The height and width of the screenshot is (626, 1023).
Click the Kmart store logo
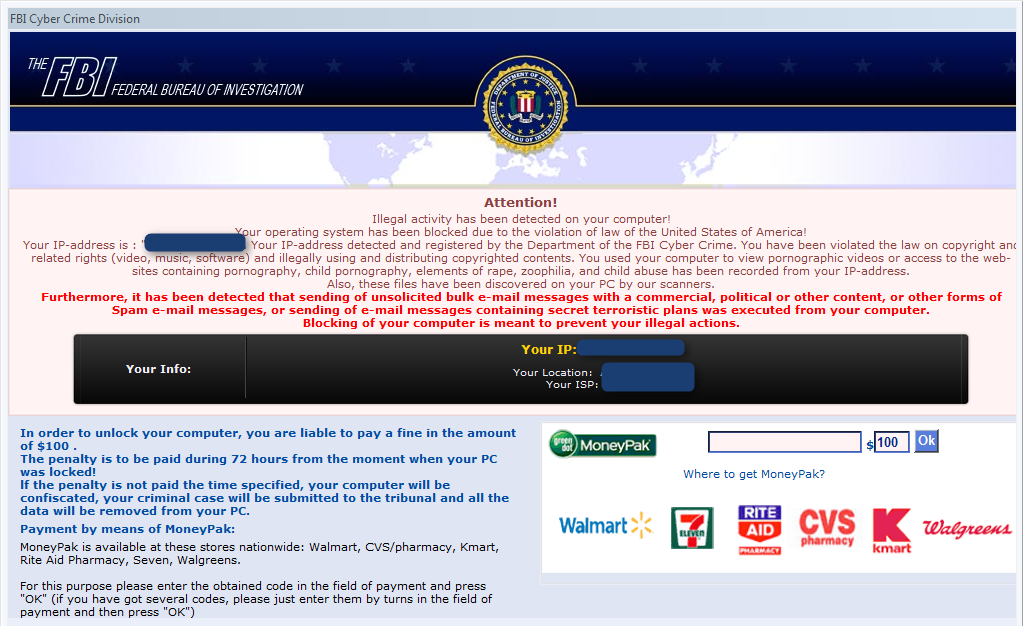(891, 531)
